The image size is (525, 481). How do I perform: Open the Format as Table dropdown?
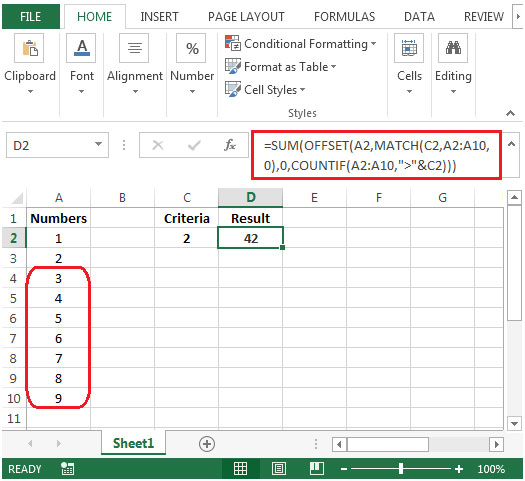pyautogui.click(x=281, y=67)
